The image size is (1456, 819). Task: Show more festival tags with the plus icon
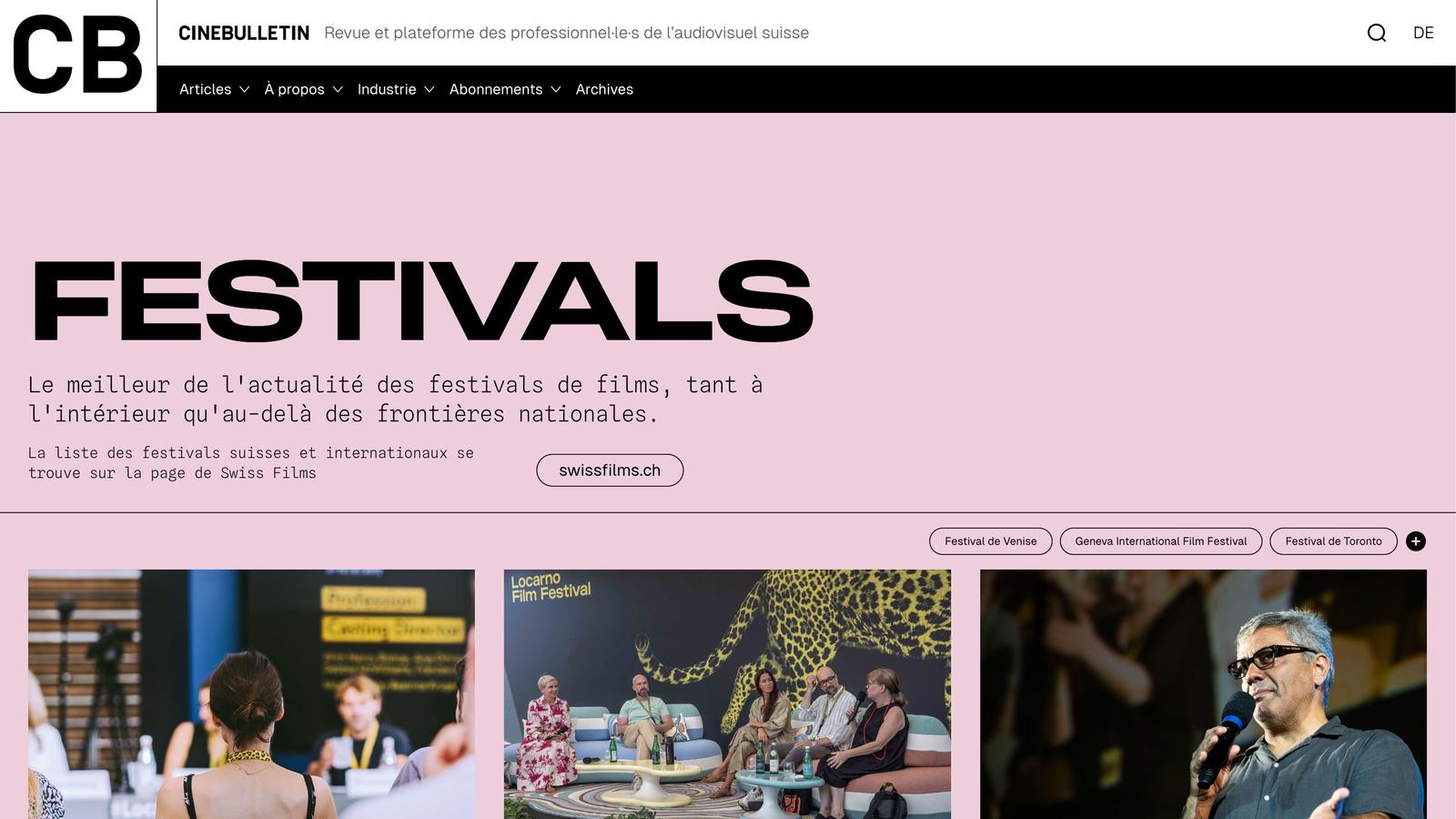tap(1416, 541)
